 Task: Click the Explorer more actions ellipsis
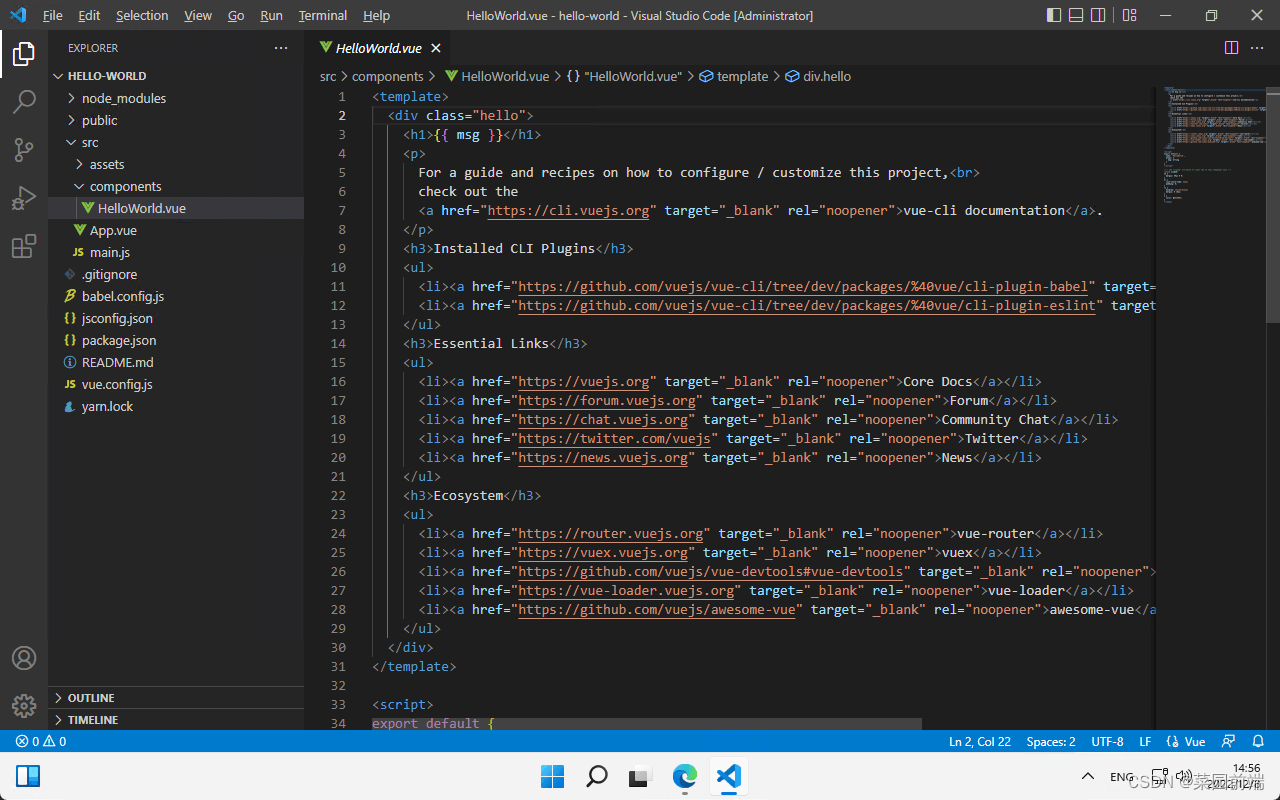point(281,48)
